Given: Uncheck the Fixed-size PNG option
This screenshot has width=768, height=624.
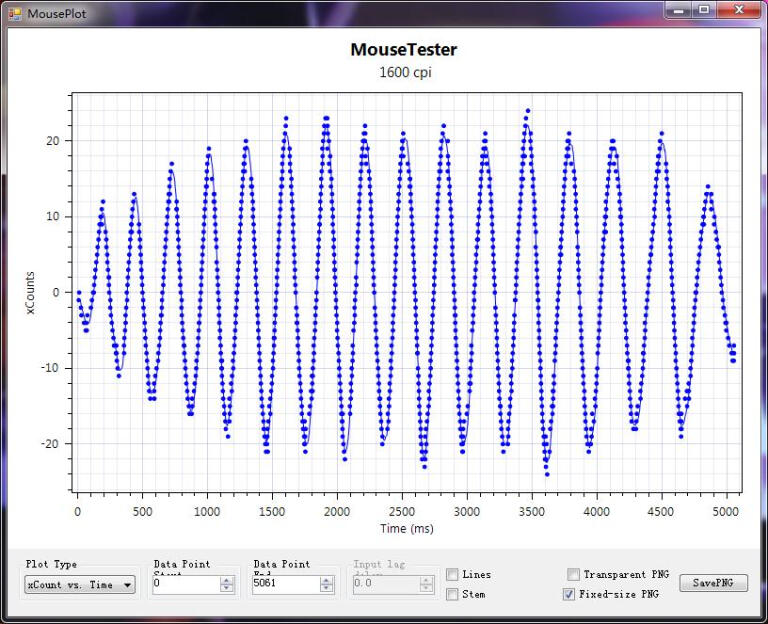Looking at the screenshot, I should (569, 594).
